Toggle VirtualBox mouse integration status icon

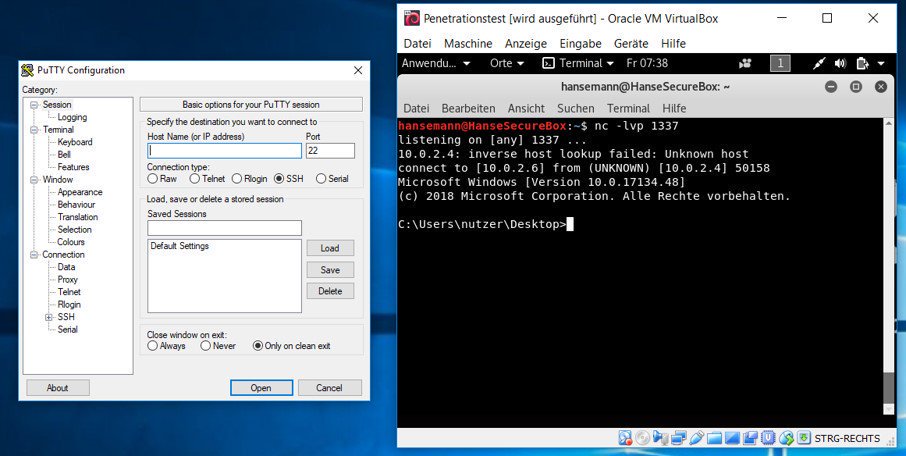coord(786,438)
